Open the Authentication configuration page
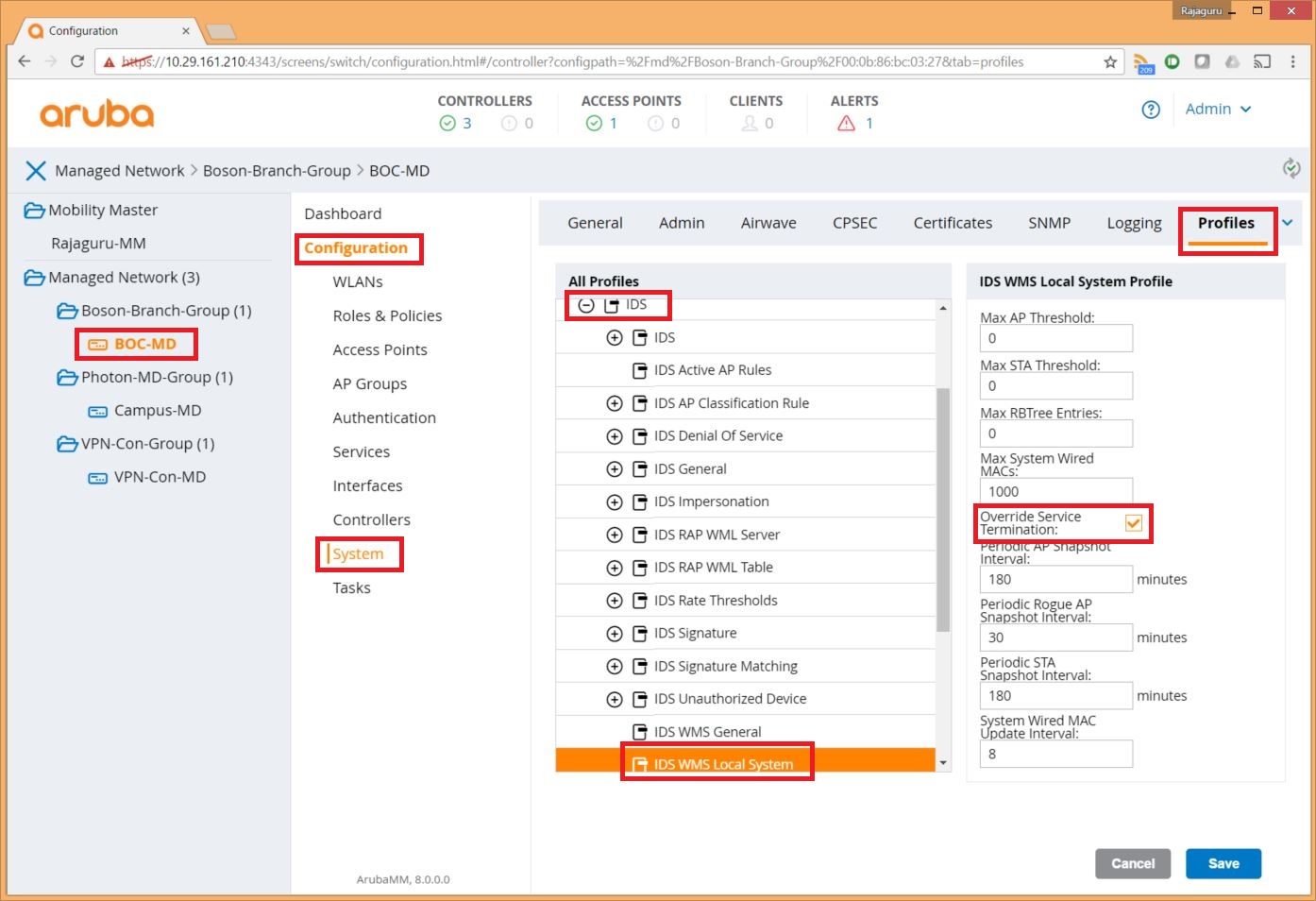The image size is (1316, 901). (384, 418)
